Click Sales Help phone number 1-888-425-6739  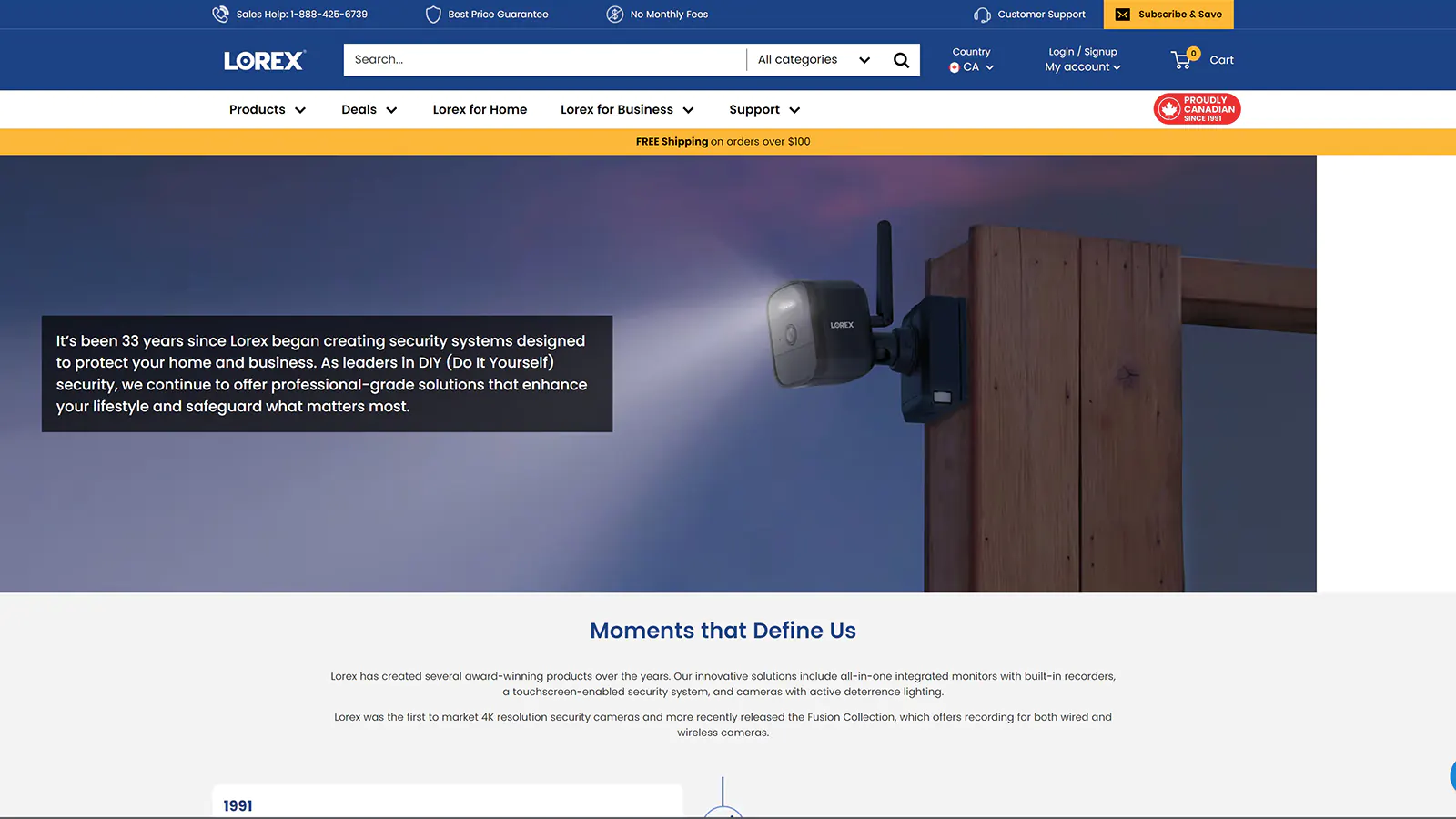329,15
